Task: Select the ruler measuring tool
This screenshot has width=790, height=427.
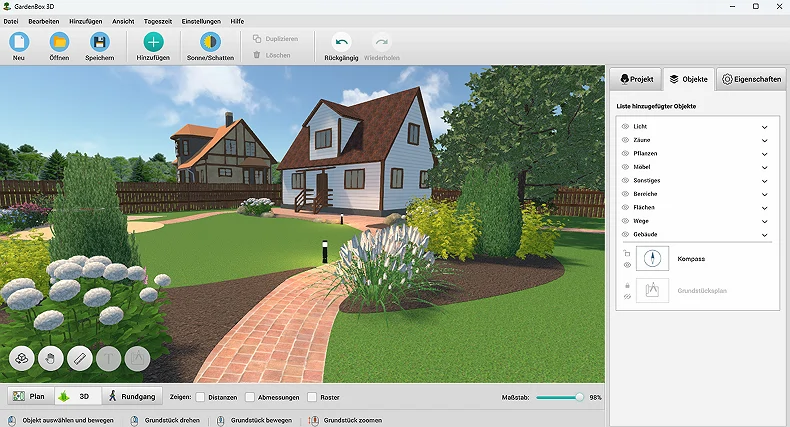Action: pos(80,359)
